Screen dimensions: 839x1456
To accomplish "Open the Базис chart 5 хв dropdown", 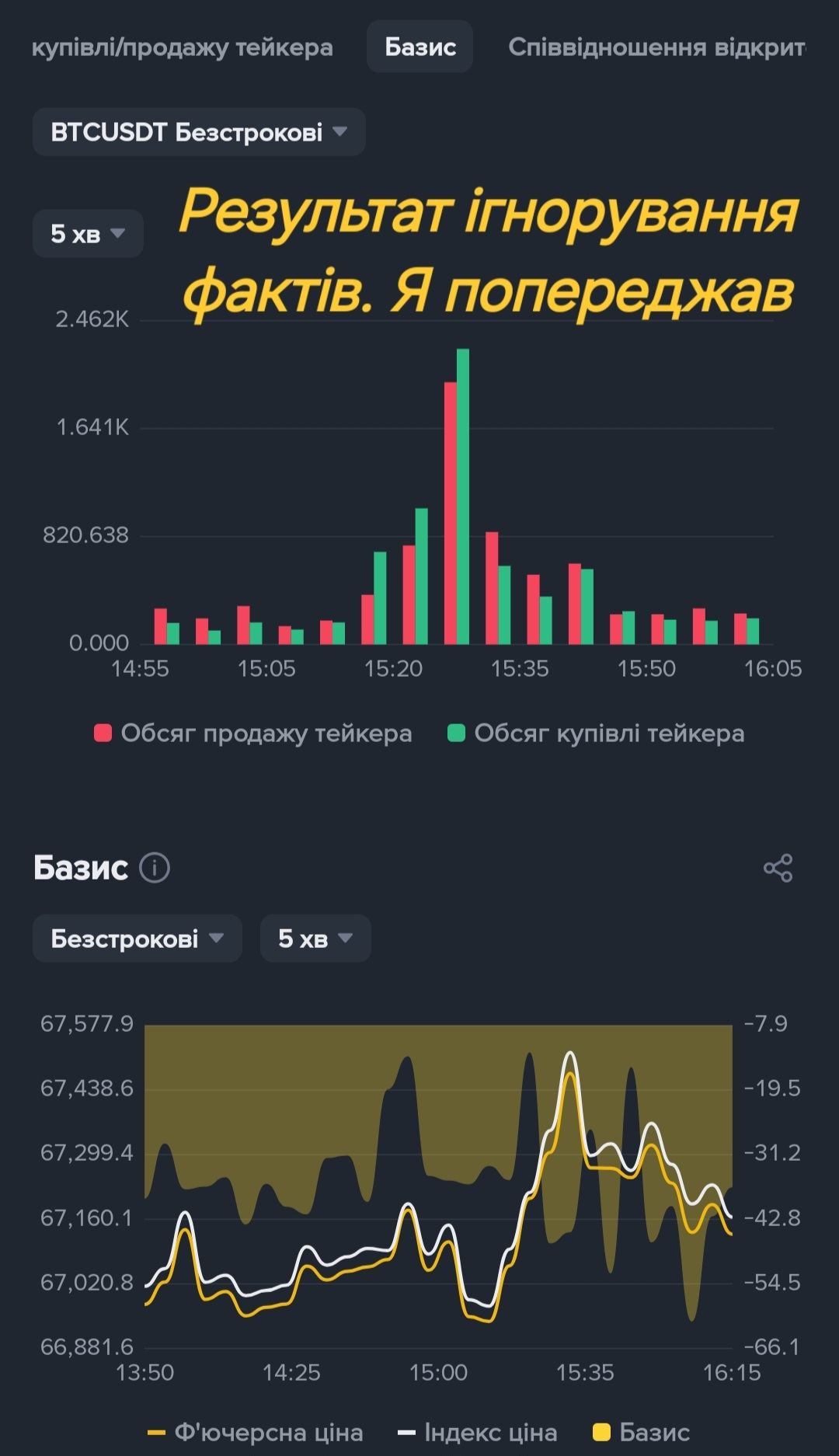I will pos(315,939).
